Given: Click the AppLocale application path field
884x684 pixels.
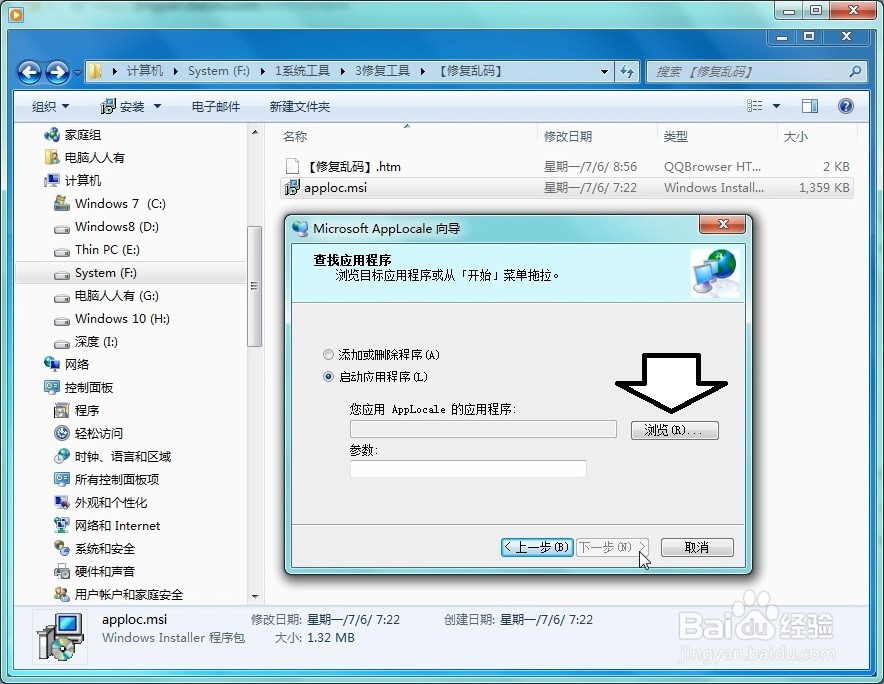Looking at the screenshot, I should [x=483, y=429].
